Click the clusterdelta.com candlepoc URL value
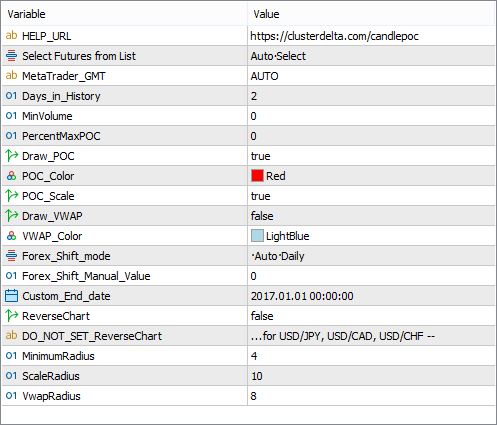This screenshot has height=425, width=497. pyautogui.click(x=334, y=36)
